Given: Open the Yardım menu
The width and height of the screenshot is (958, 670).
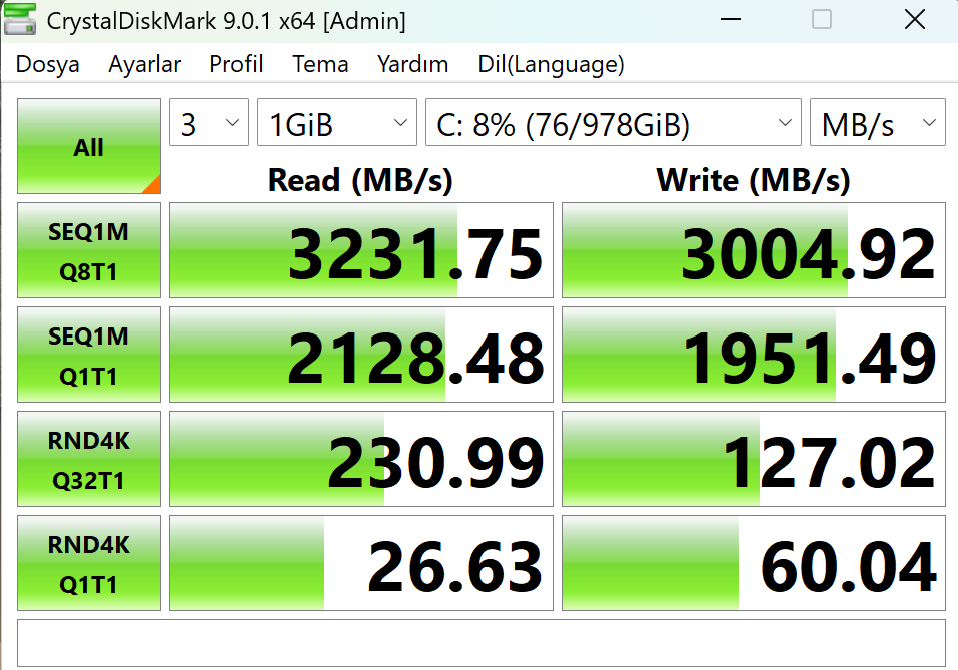Looking at the screenshot, I should 412,64.
